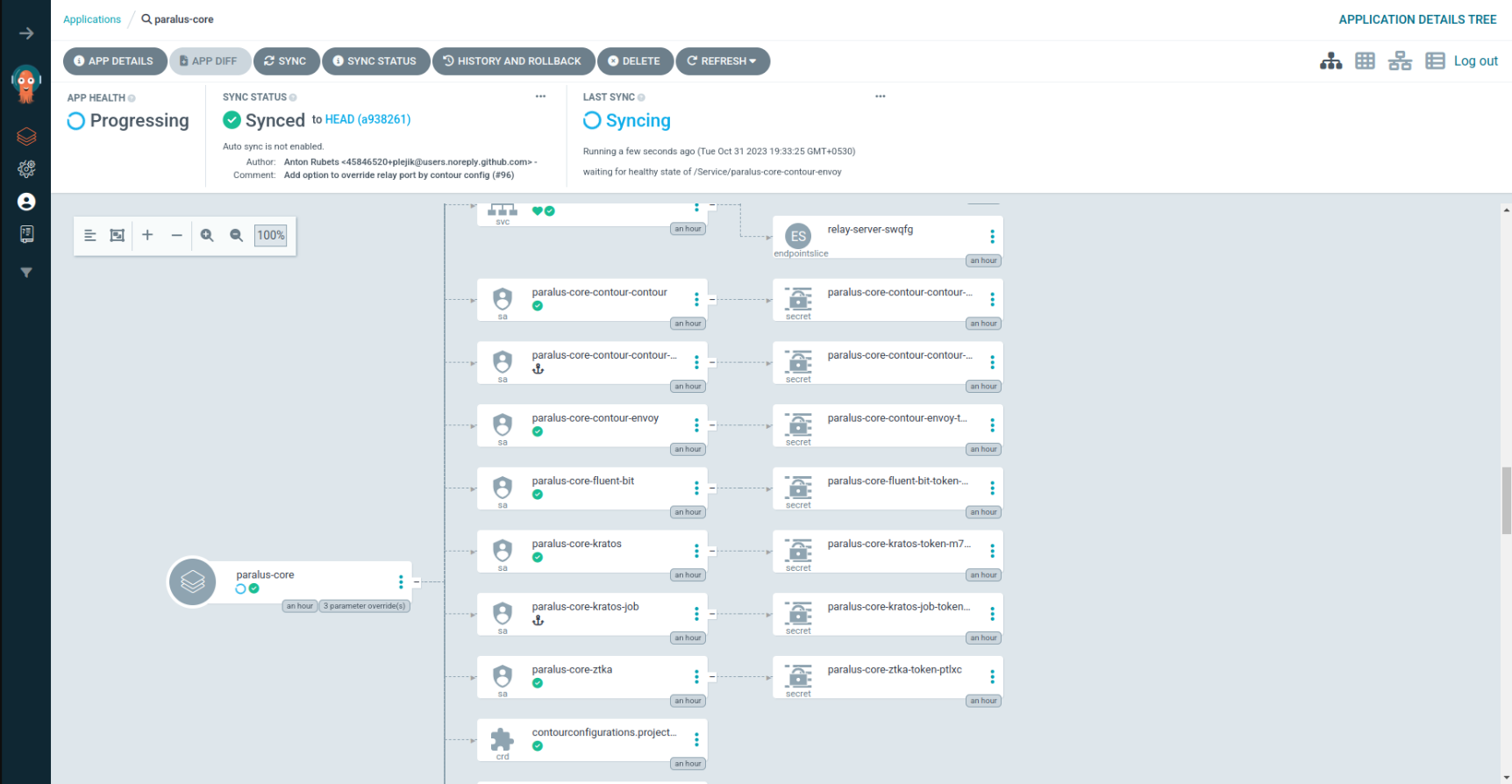Screen dimensions: 1512x784
Task: Open Settings from the gears sidebar icon
Action: click(x=26, y=168)
